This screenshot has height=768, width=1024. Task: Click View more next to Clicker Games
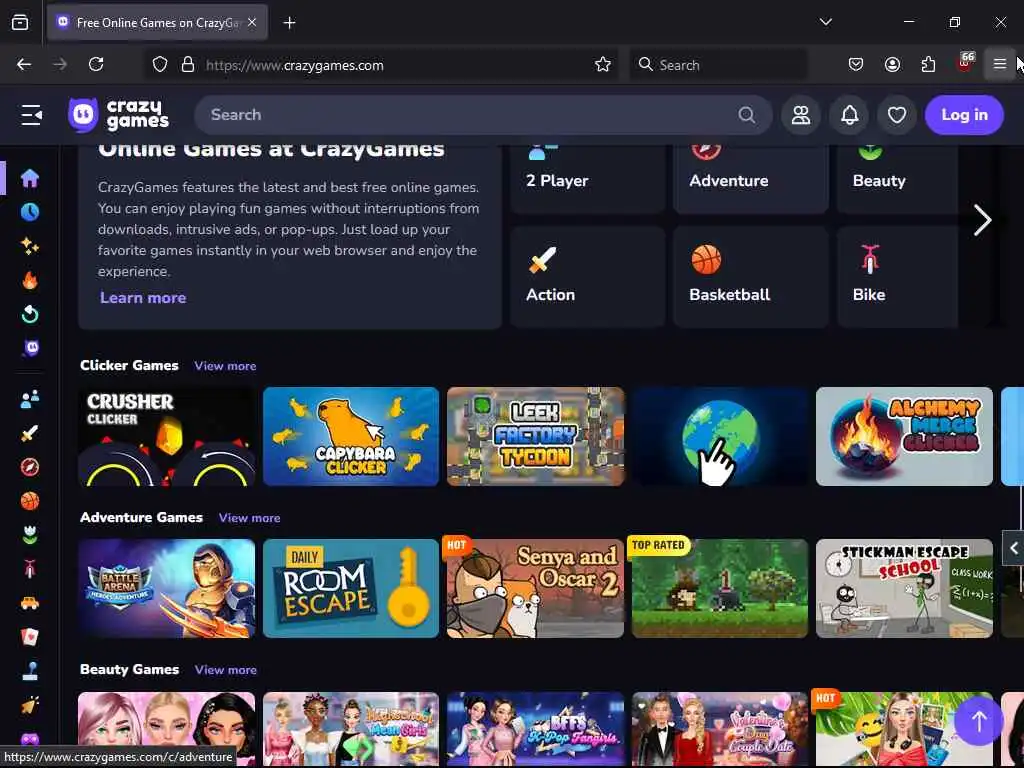tap(225, 366)
